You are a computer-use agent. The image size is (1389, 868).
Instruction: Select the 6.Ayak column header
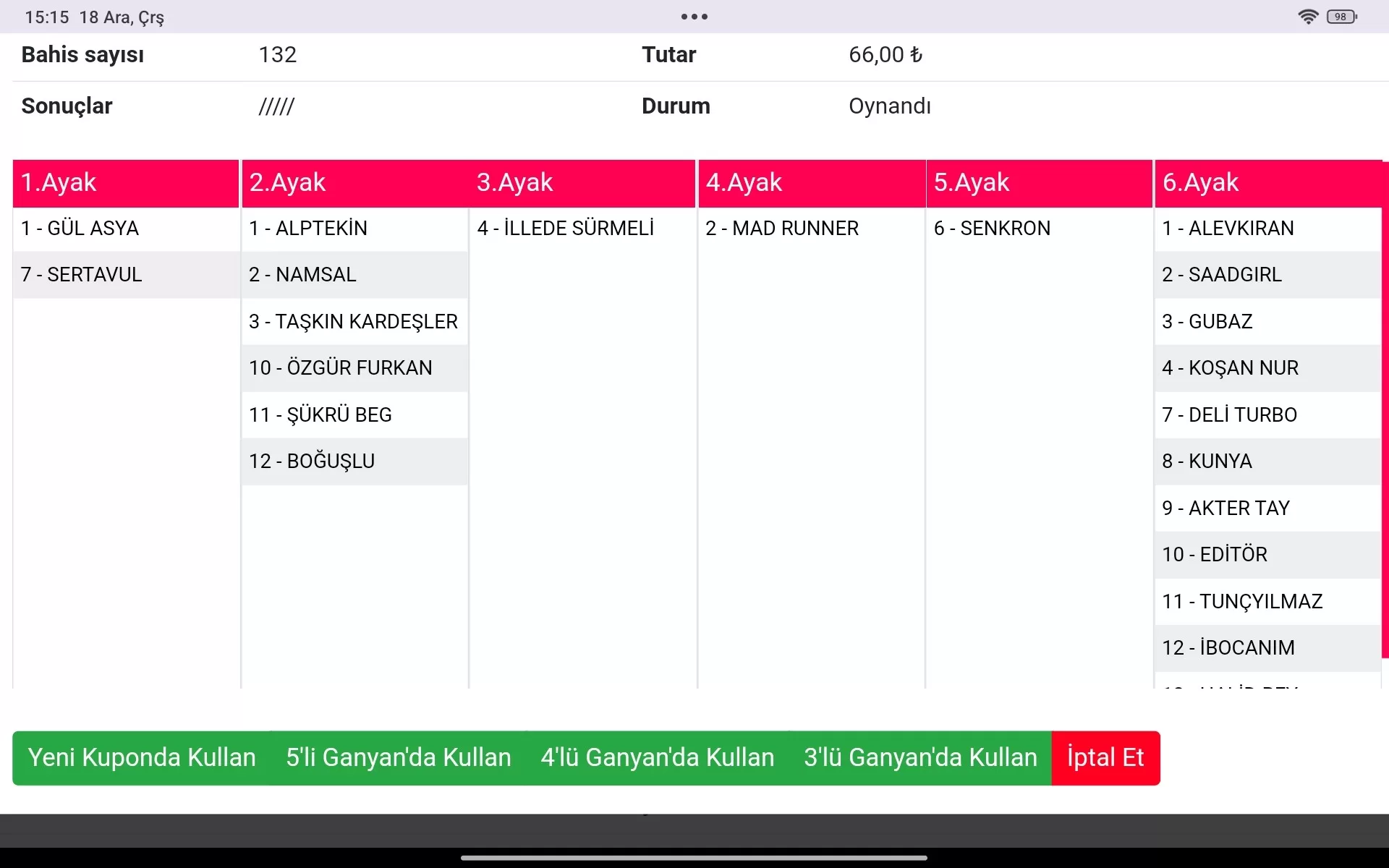coord(1266,183)
